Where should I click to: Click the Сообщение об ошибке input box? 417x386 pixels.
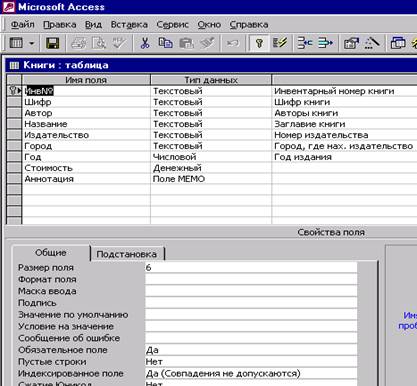click(251, 338)
